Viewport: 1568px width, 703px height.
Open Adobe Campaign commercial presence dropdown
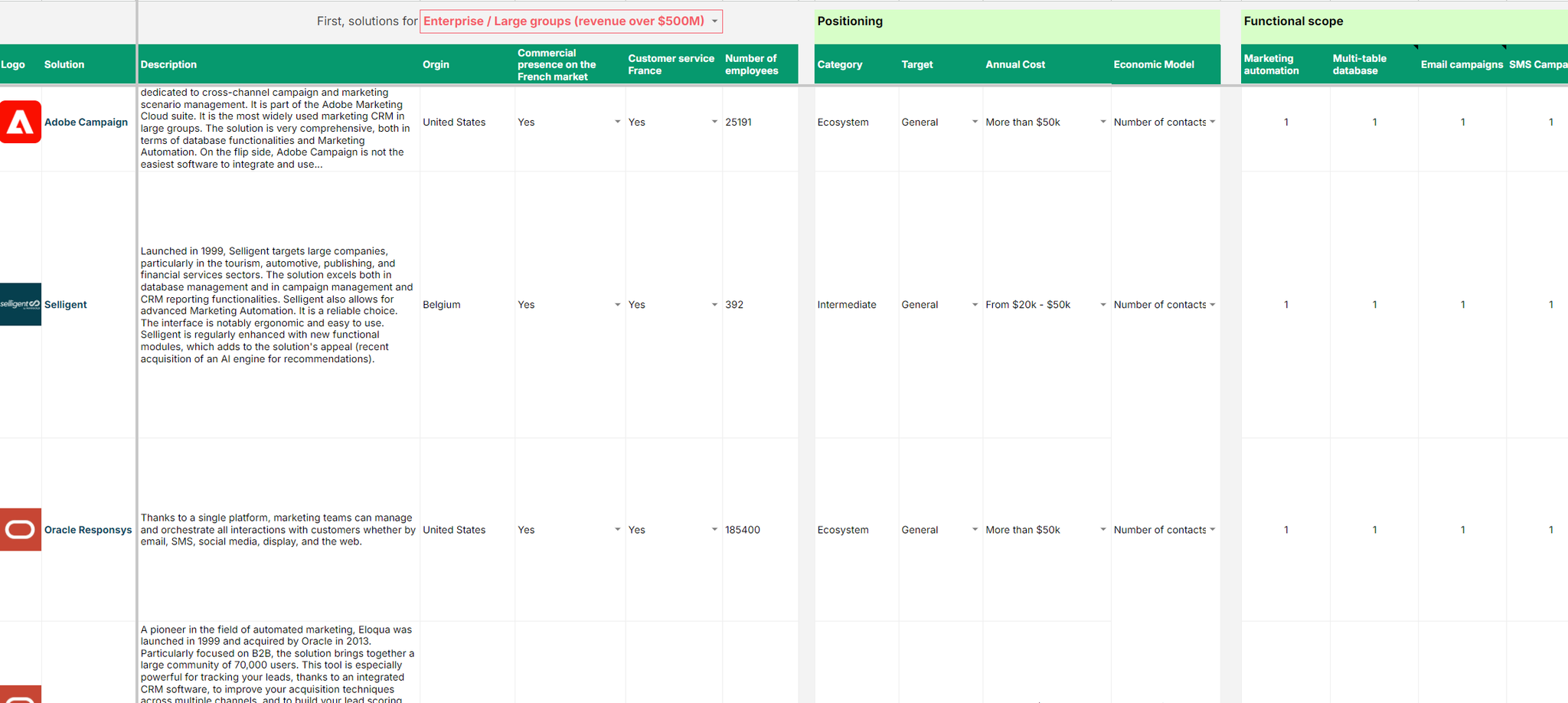[x=617, y=122]
